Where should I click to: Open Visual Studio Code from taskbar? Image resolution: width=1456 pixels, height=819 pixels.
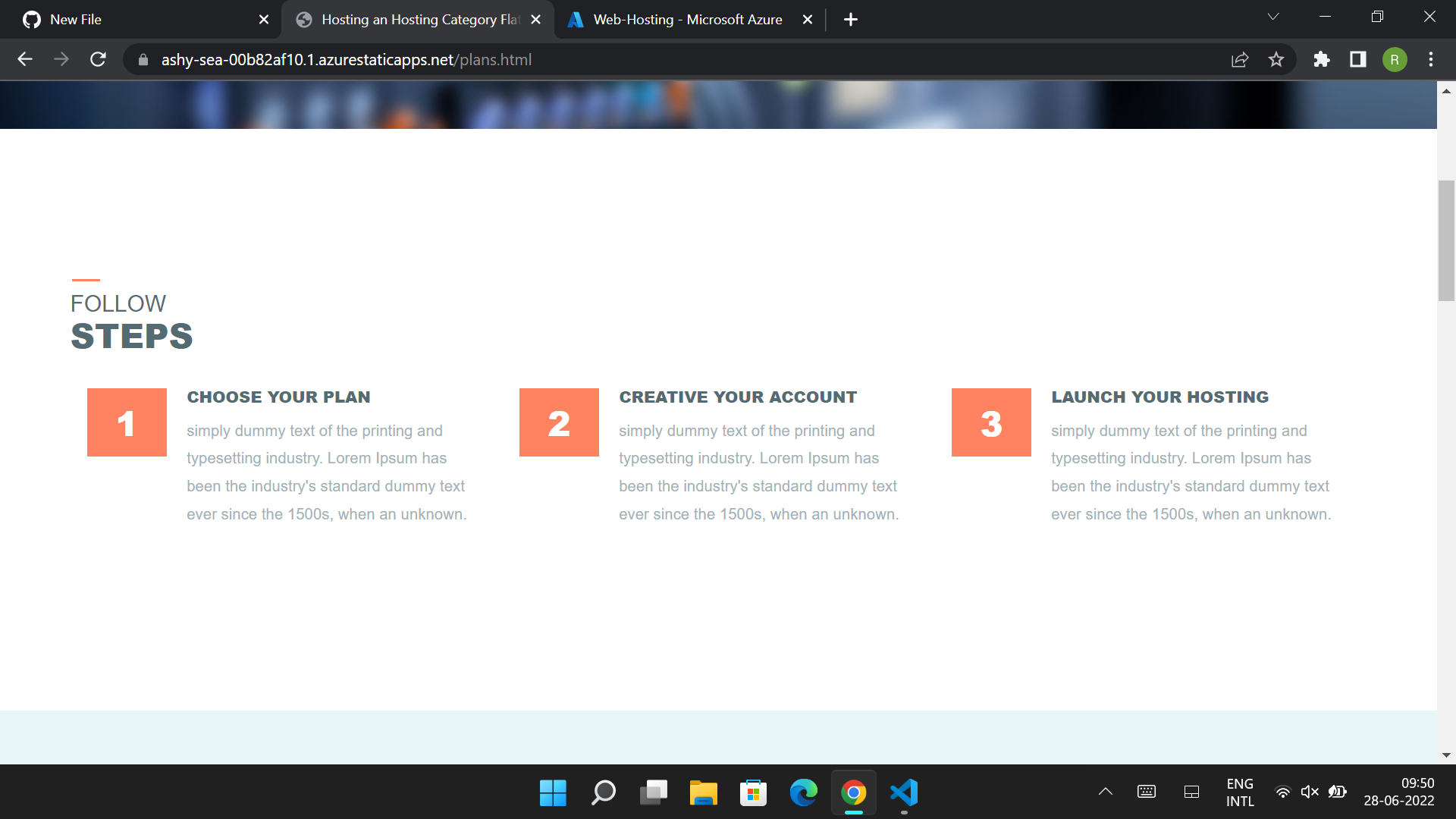click(904, 793)
